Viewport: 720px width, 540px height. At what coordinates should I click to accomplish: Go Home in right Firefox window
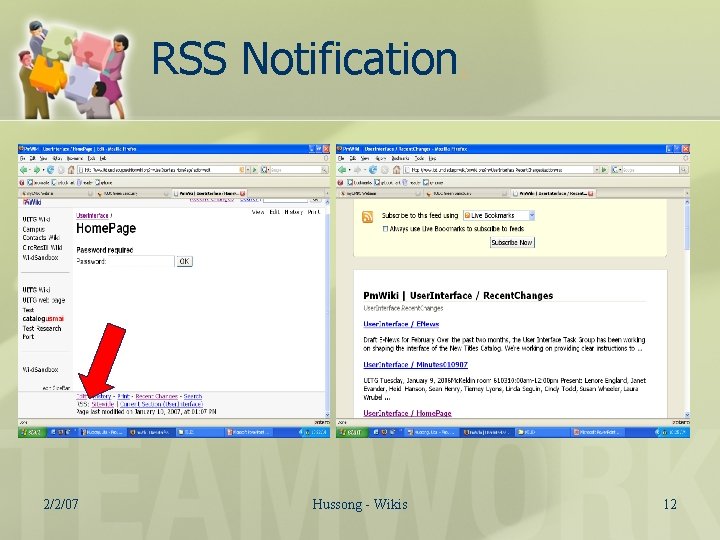396,170
